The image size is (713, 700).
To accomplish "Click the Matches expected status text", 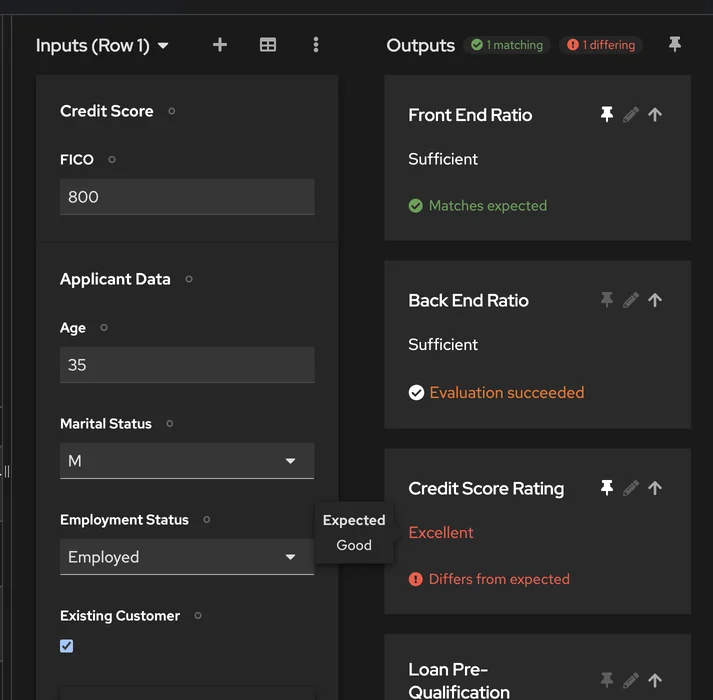I will pyautogui.click(x=488, y=206).
